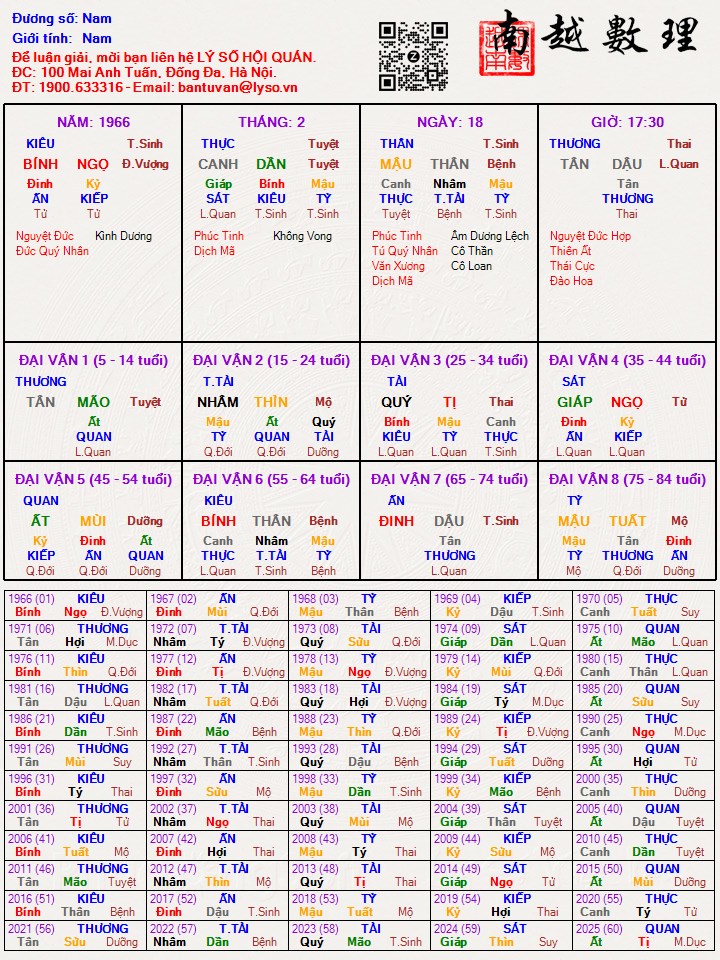
Task: Click the '1966 (01)' year cell label
Action: pyautogui.click(x=31, y=599)
